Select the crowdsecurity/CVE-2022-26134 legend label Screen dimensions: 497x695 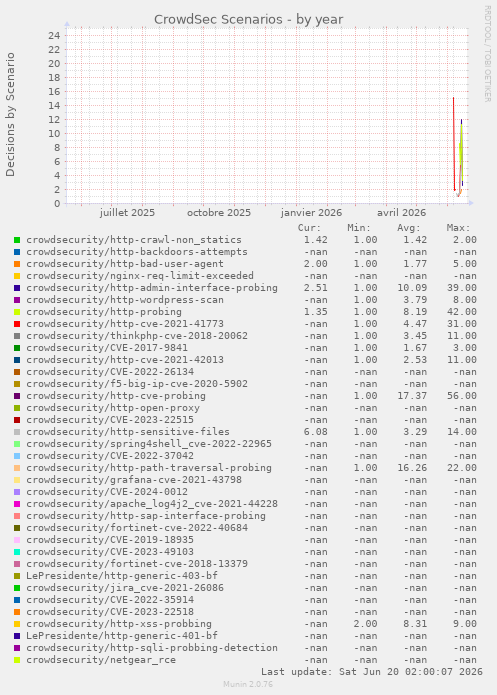[110, 372]
